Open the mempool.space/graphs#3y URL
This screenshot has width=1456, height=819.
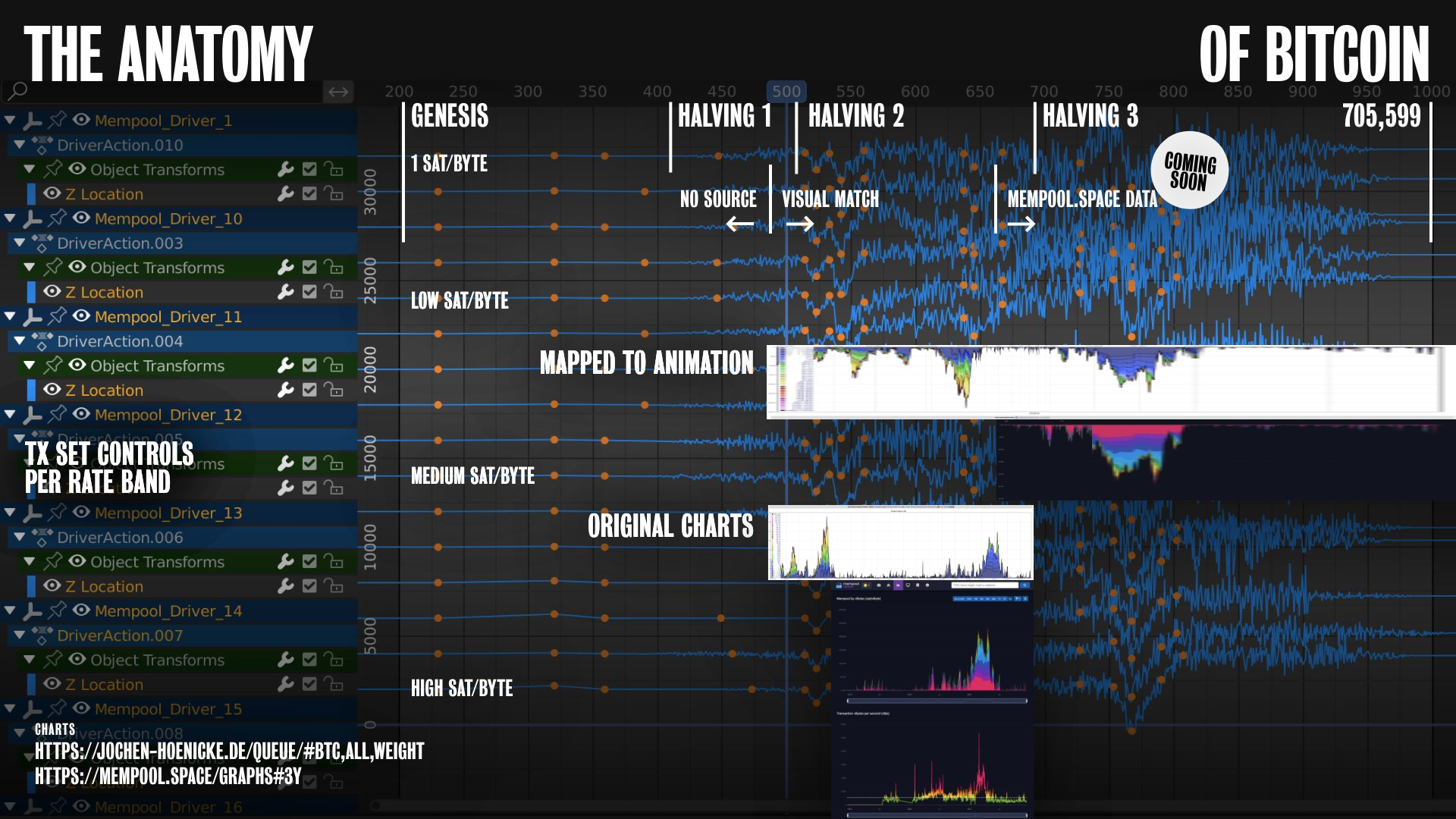168,777
